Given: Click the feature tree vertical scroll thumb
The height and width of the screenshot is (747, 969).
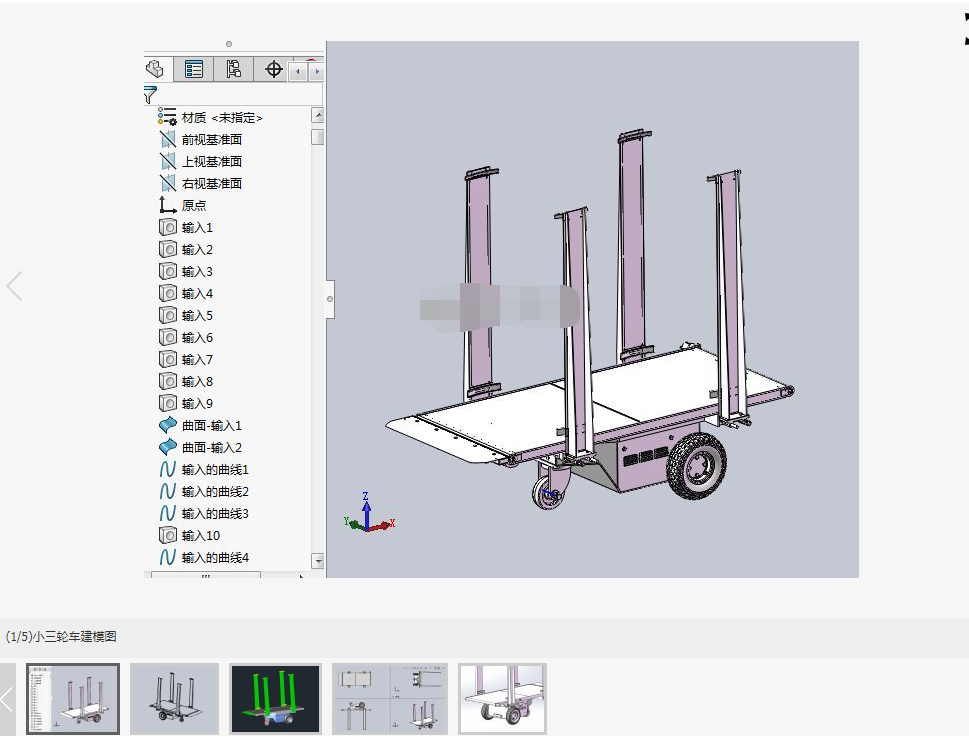Looking at the screenshot, I should 318,137.
